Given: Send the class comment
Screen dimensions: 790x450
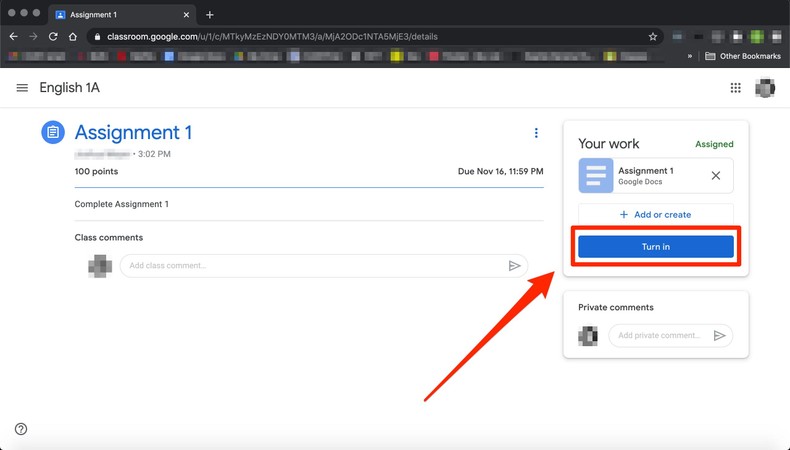Looking at the screenshot, I should (514, 266).
